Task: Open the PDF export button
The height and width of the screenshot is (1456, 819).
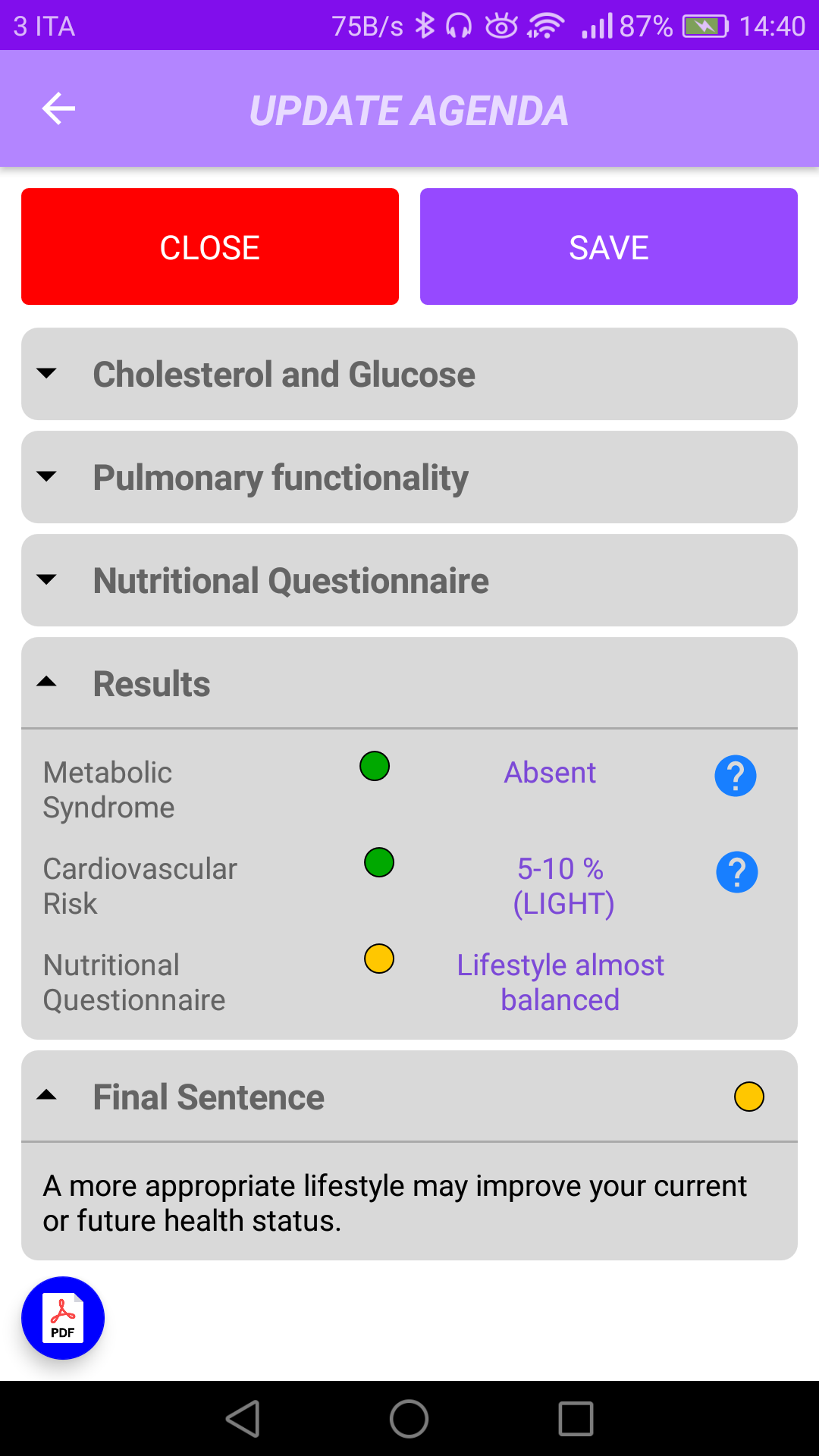Action: [63, 1318]
